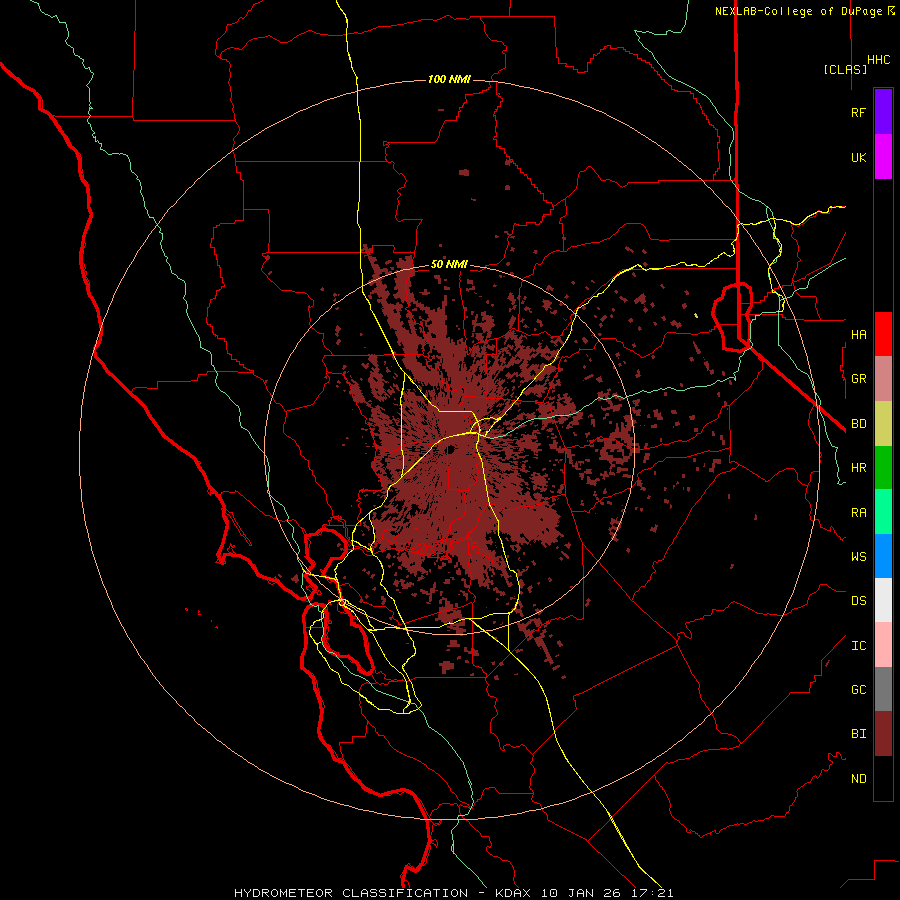
Task: Click the HR green legend swatch
Action: pyautogui.click(x=883, y=468)
